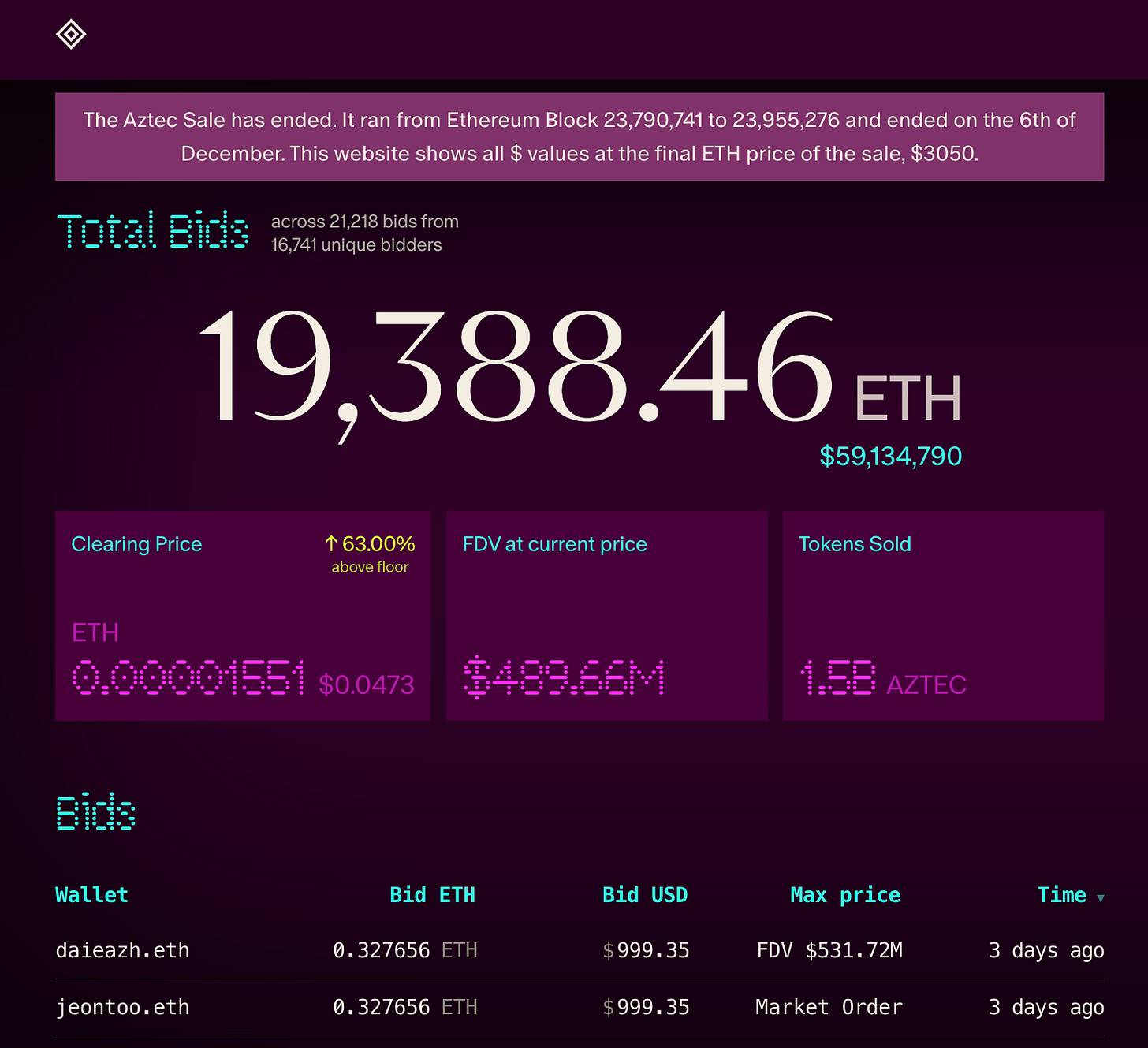1148x1048 pixels.
Task: Select the Clearing Price card title
Action: [136, 544]
